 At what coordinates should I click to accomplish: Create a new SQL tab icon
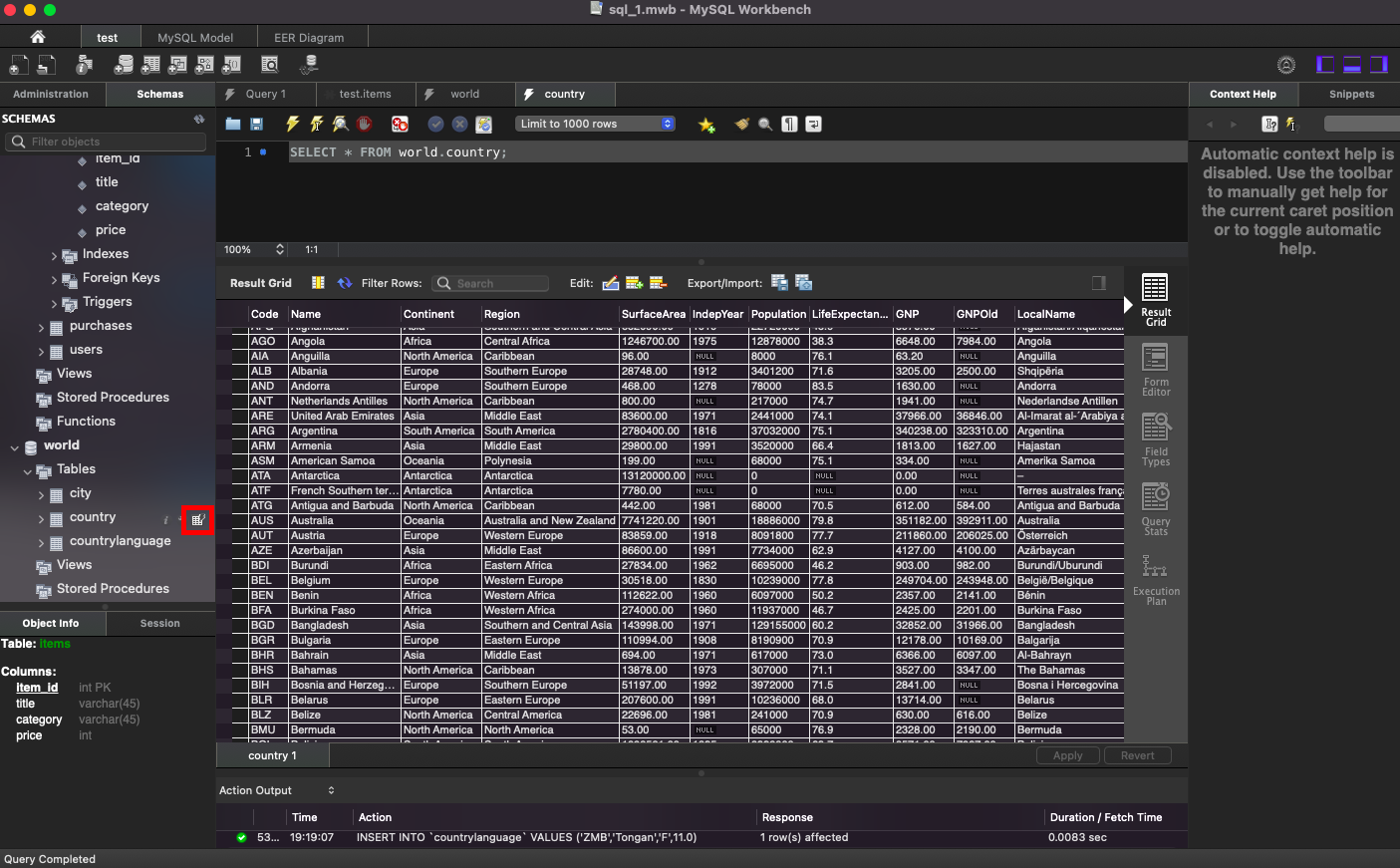19,65
